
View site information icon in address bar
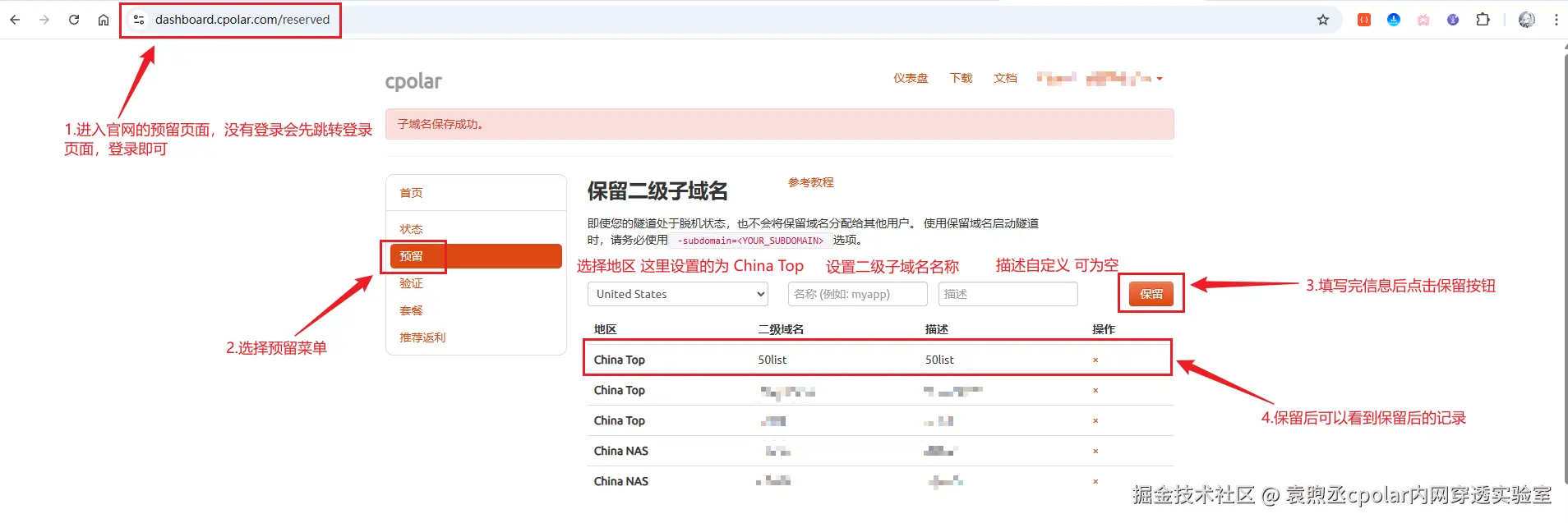click(139, 20)
